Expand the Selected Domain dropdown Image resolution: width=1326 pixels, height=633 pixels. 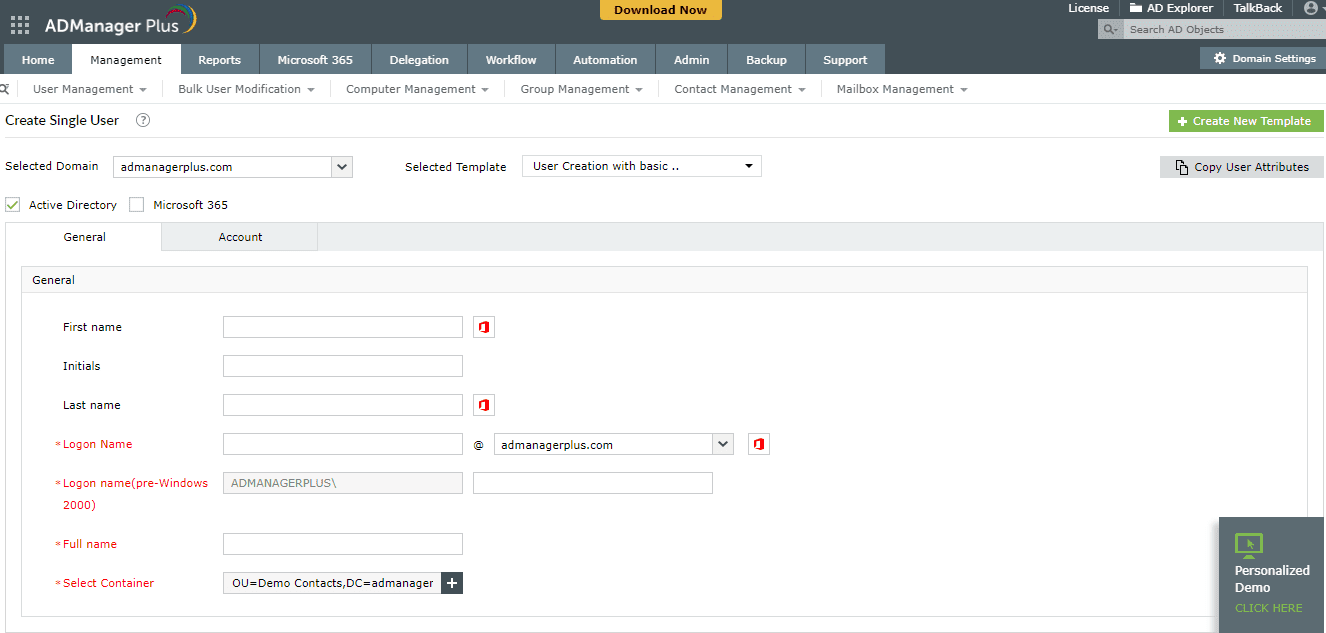pos(342,167)
